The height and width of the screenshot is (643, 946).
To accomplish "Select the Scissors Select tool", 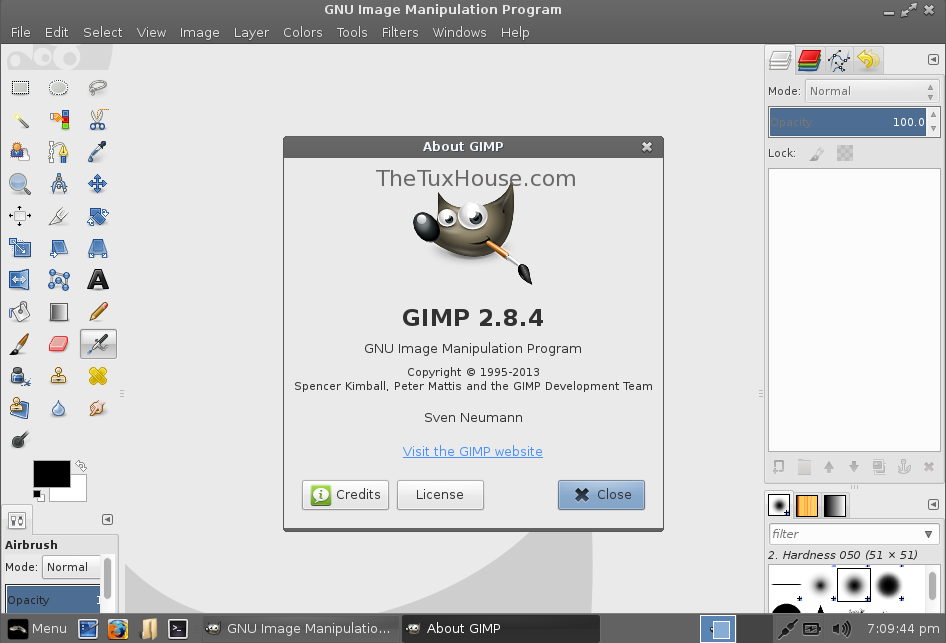I will pos(97,120).
